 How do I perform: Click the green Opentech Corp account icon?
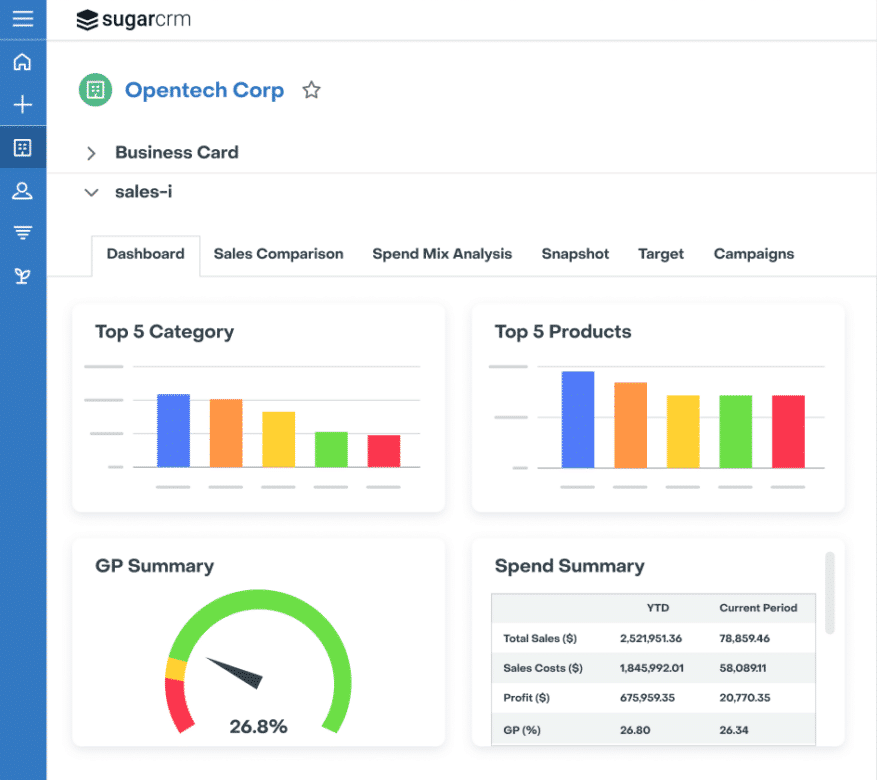click(x=96, y=90)
